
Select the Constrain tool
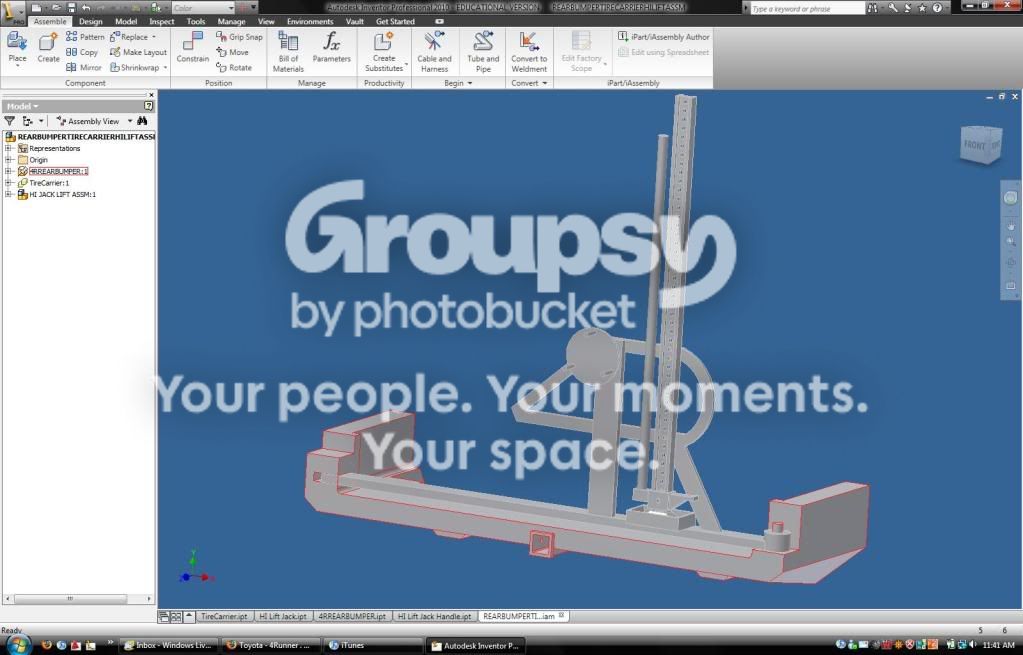(x=192, y=48)
